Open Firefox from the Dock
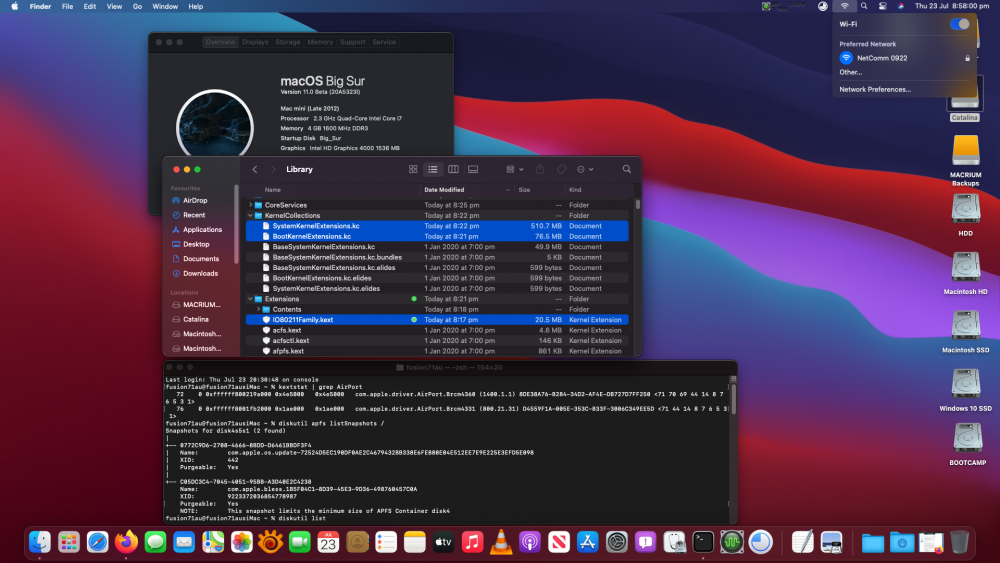 pyautogui.click(x=126, y=542)
